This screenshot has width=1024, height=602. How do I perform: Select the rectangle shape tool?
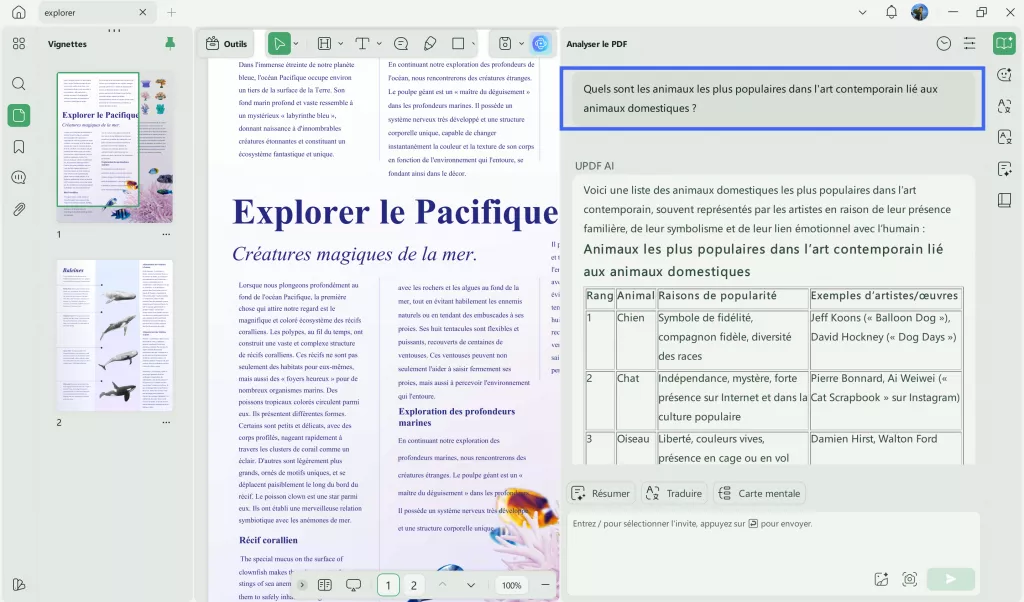point(458,43)
